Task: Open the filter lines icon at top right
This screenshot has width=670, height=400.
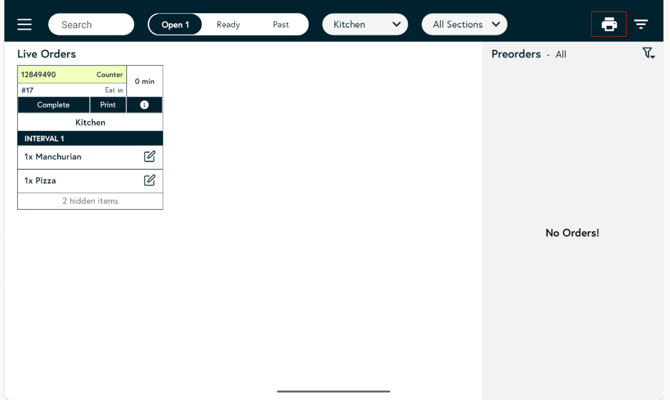Action: (x=641, y=25)
